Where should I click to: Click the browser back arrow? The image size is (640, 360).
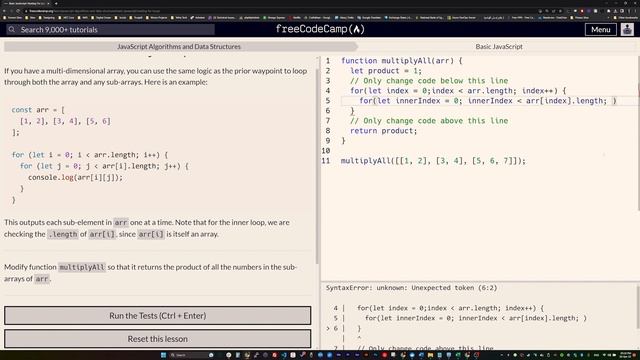click(x=4, y=11)
